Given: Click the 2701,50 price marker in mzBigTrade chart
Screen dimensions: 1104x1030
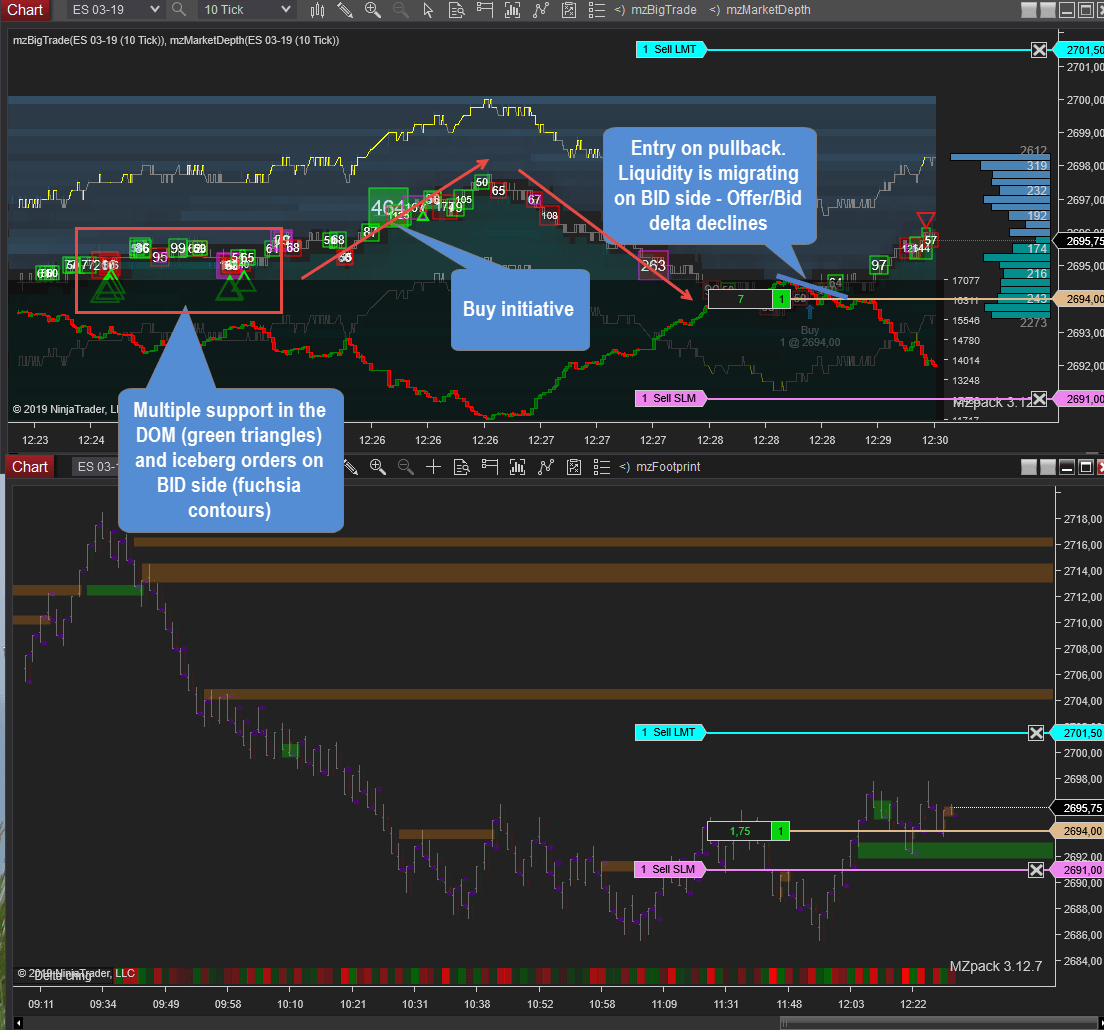Looking at the screenshot, I should 1080,50.
